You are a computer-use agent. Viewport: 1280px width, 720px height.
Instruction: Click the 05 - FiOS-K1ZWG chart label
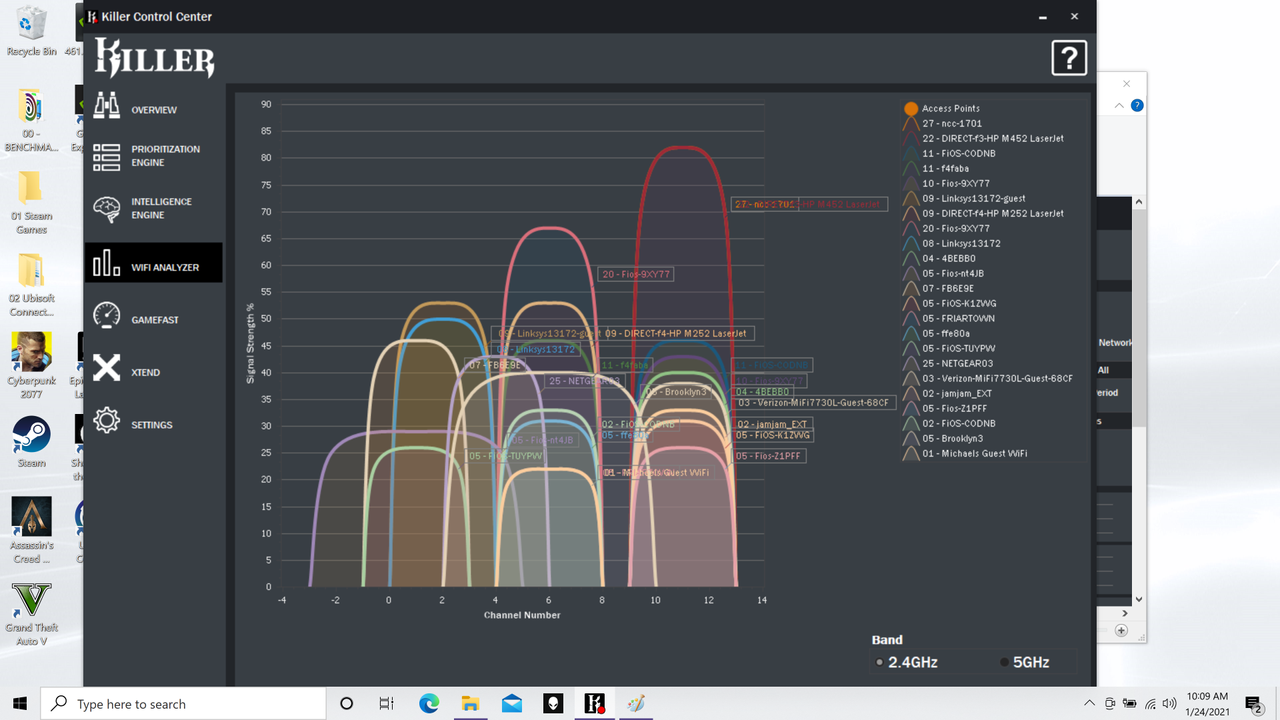(773, 436)
